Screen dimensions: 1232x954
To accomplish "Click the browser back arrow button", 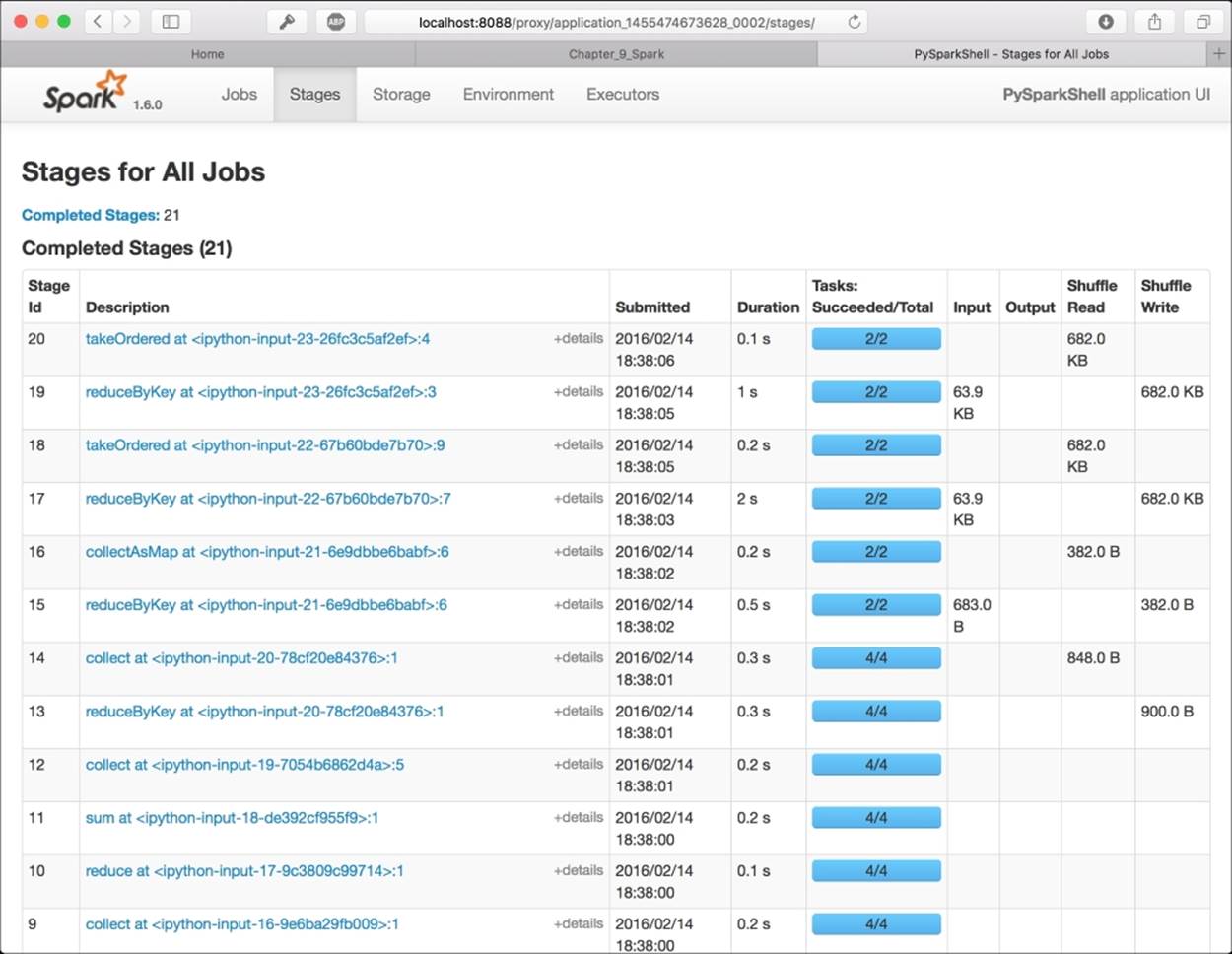I will pos(97,21).
